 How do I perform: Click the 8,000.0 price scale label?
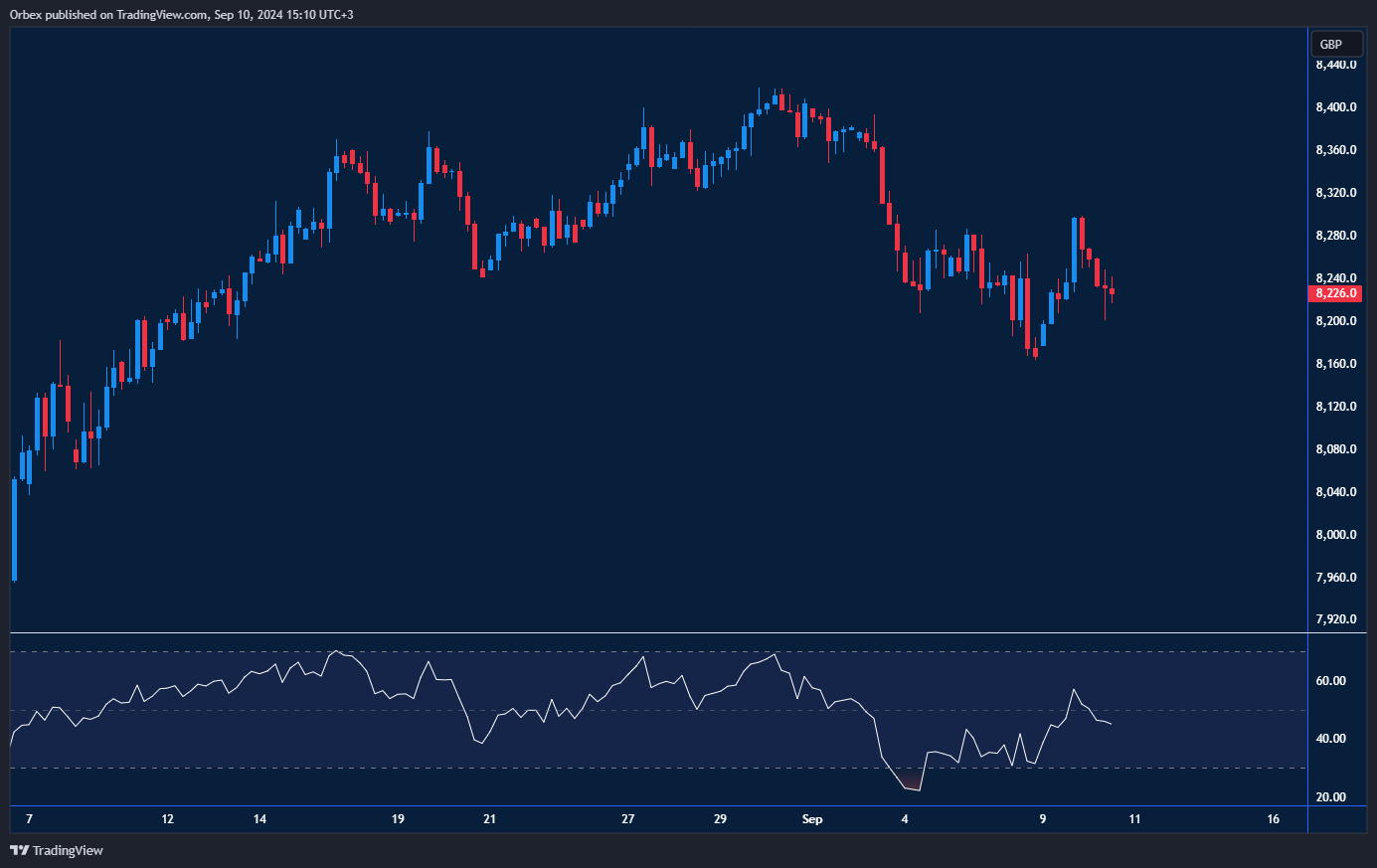1335,535
